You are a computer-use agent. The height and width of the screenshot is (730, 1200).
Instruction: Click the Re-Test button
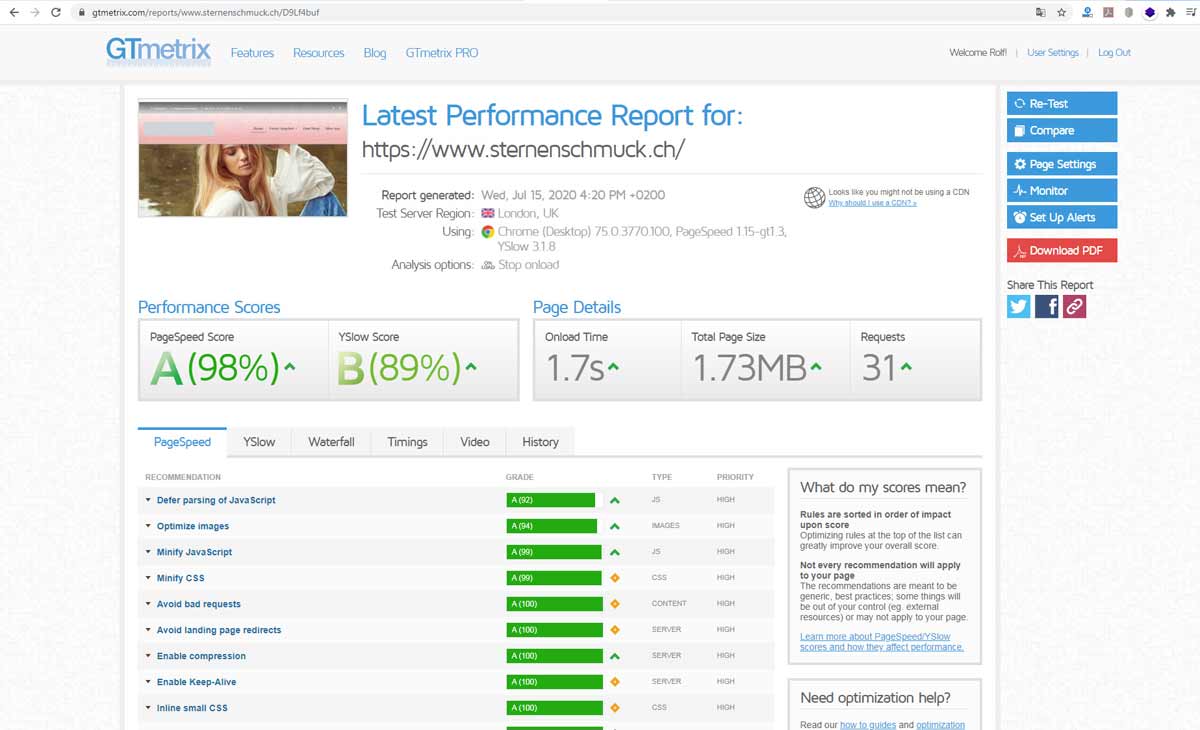(1062, 103)
